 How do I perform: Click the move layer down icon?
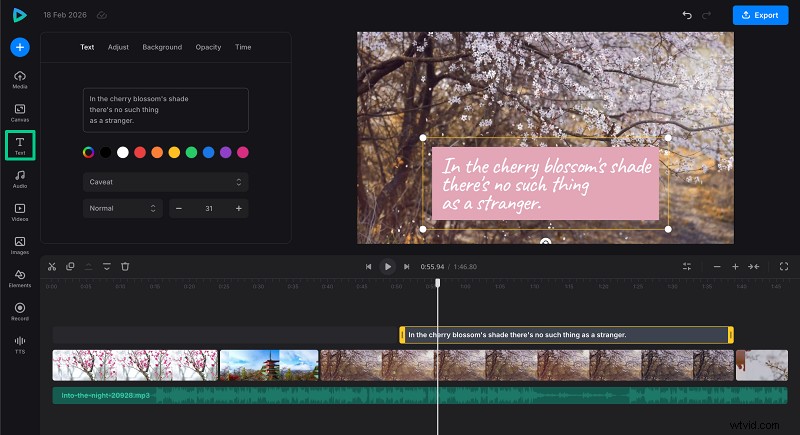107,267
